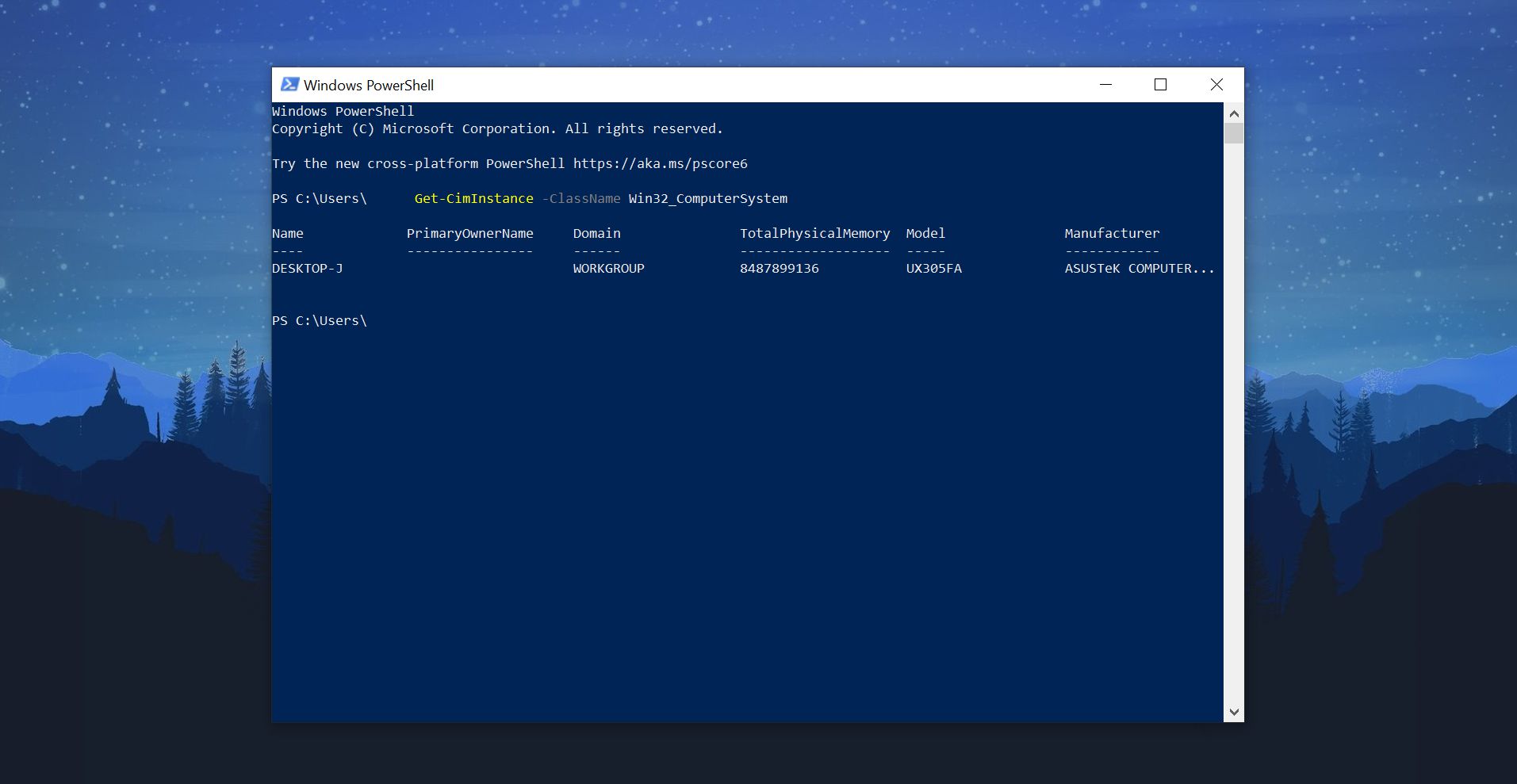Open the PowerShell title bar icon menu
The height and width of the screenshot is (784, 1517).
tap(289, 84)
